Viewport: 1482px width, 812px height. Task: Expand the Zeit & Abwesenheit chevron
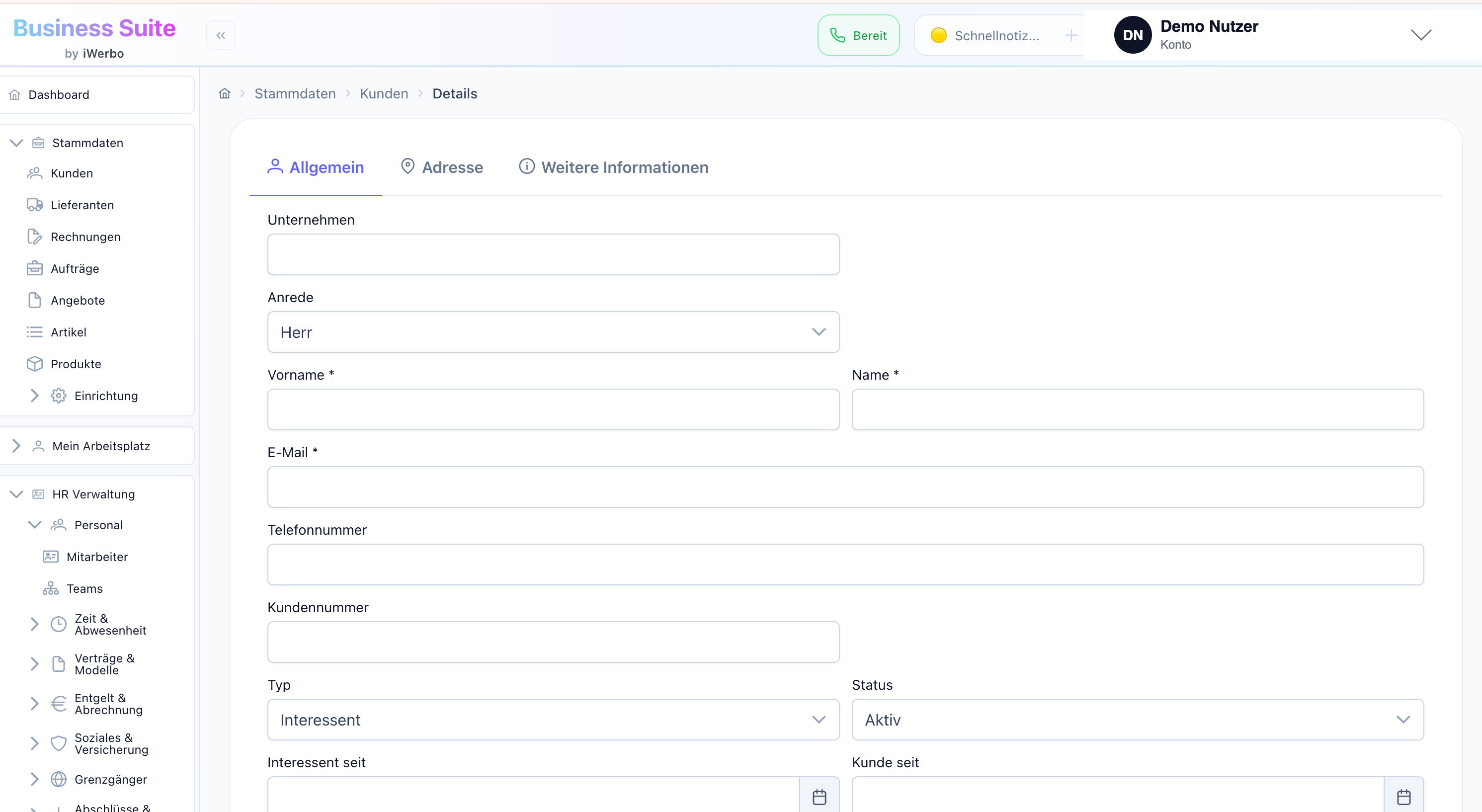tap(34, 624)
